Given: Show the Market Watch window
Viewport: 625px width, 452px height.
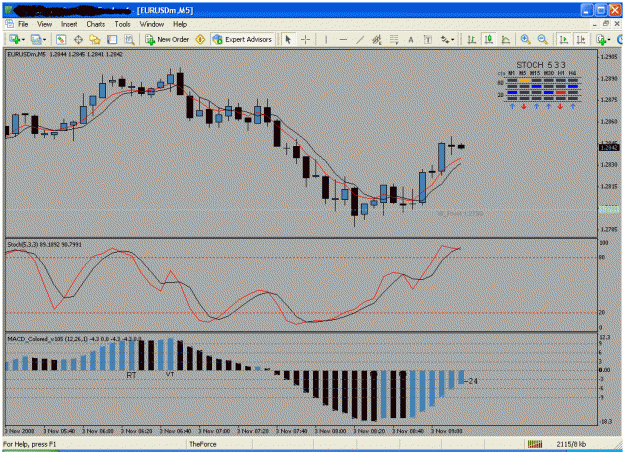Looking at the screenshot, I should (61, 39).
